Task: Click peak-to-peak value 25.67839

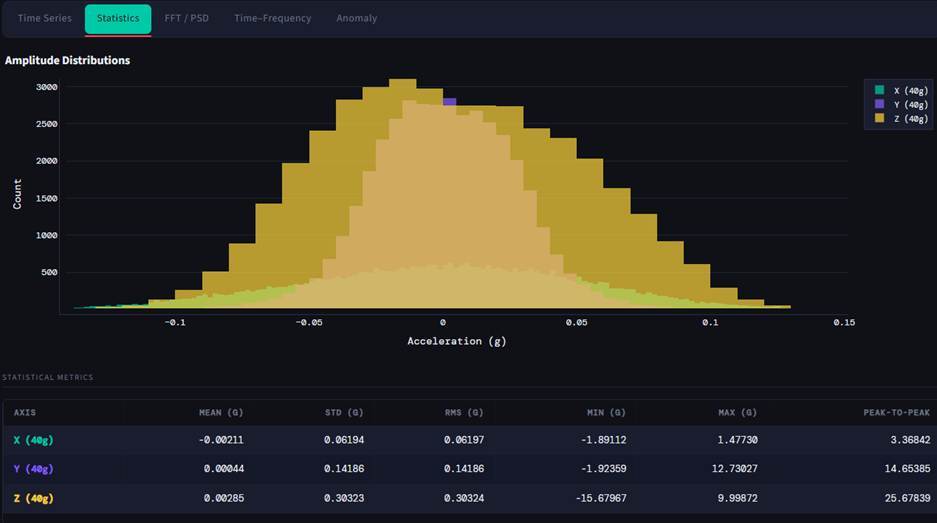Action: 907,498
